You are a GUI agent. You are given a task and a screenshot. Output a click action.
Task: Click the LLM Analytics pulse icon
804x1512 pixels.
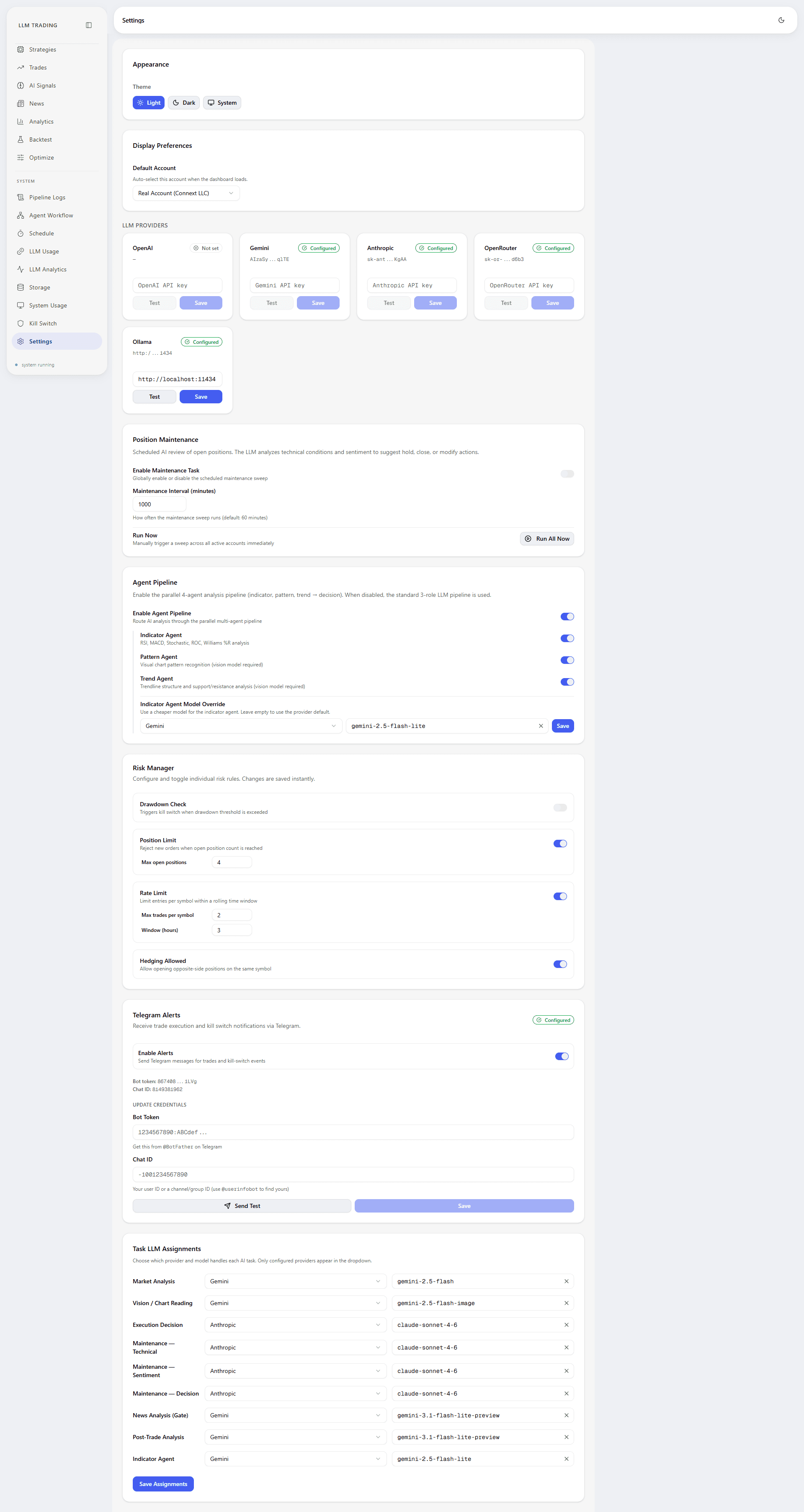(21, 269)
